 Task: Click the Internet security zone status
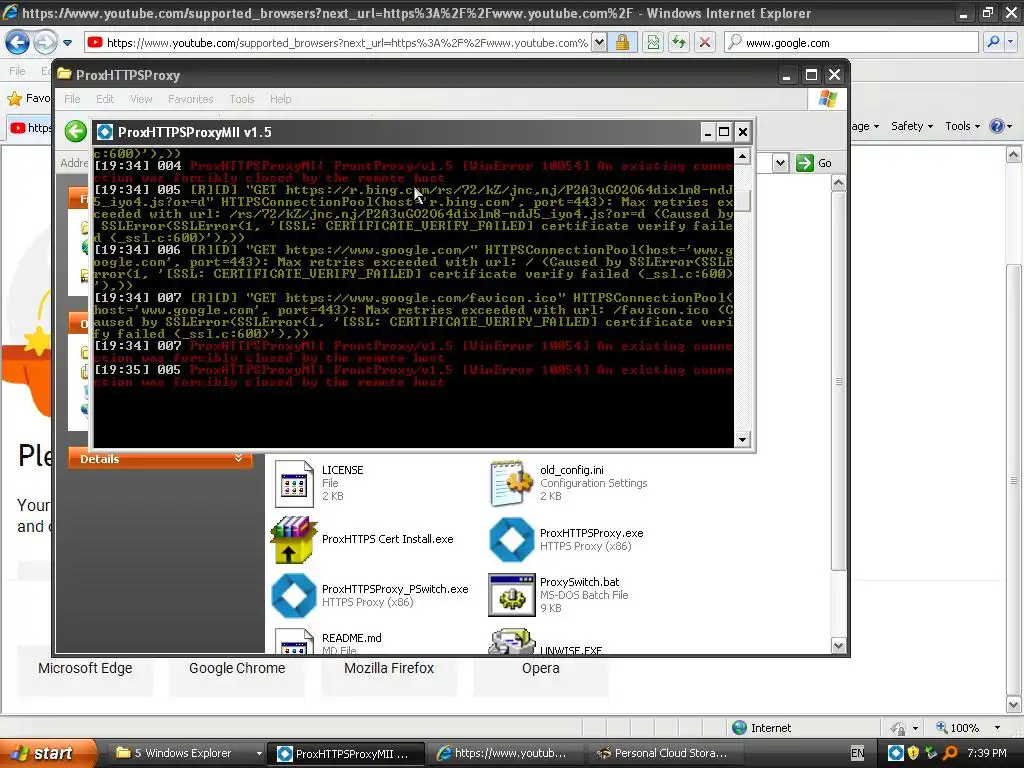761,728
